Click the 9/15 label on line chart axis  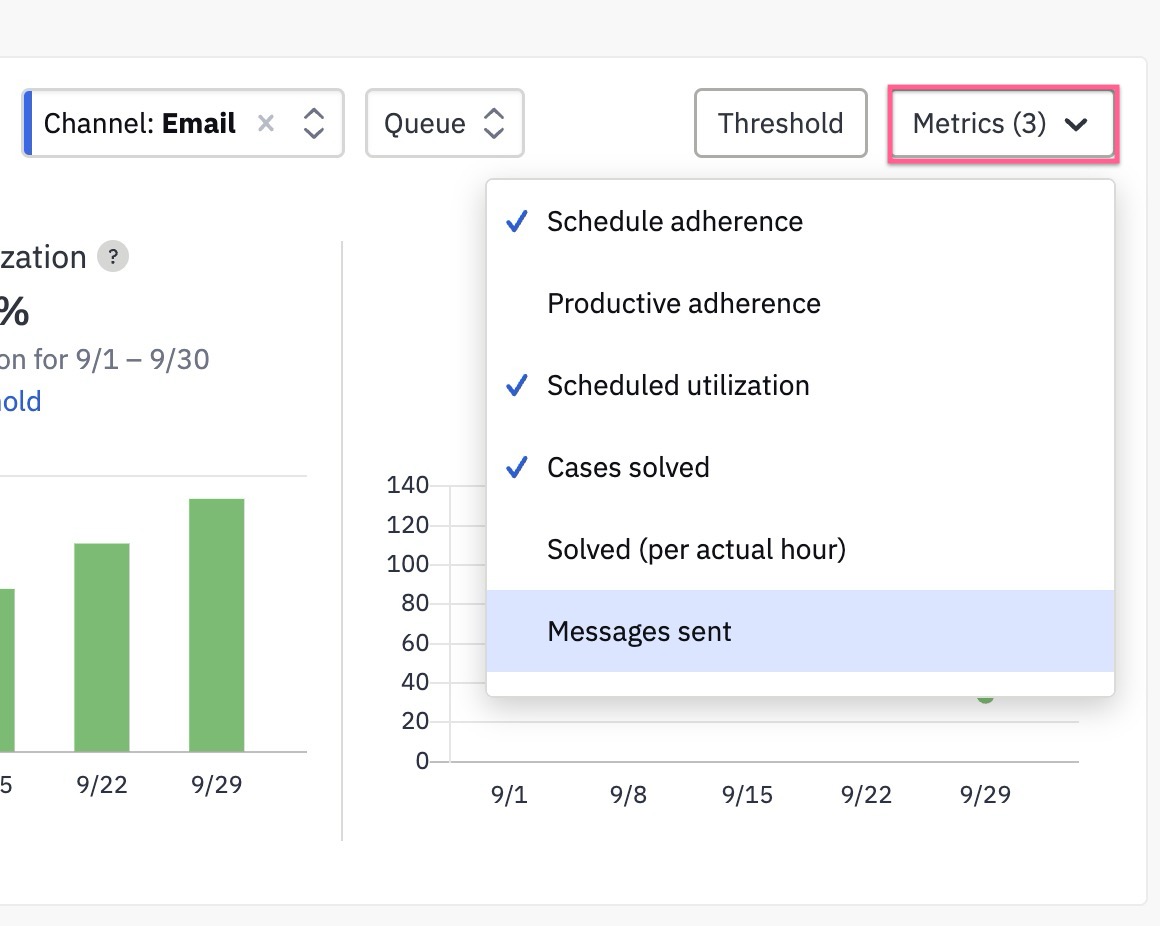(x=747, y=794)
